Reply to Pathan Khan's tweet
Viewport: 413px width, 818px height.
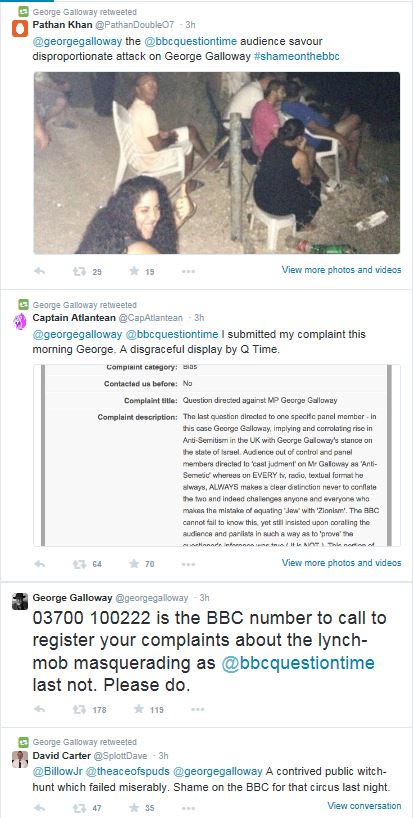[x=39, y=271]
